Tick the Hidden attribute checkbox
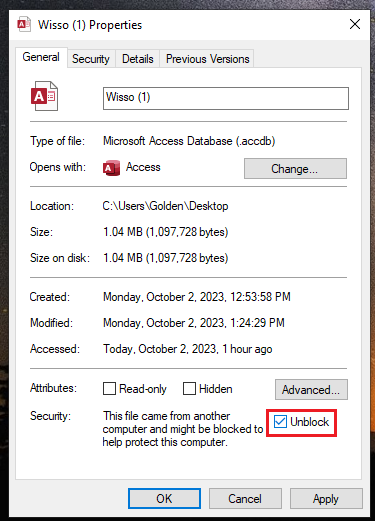The image size is (375, 521). click(x=189, y=389)
